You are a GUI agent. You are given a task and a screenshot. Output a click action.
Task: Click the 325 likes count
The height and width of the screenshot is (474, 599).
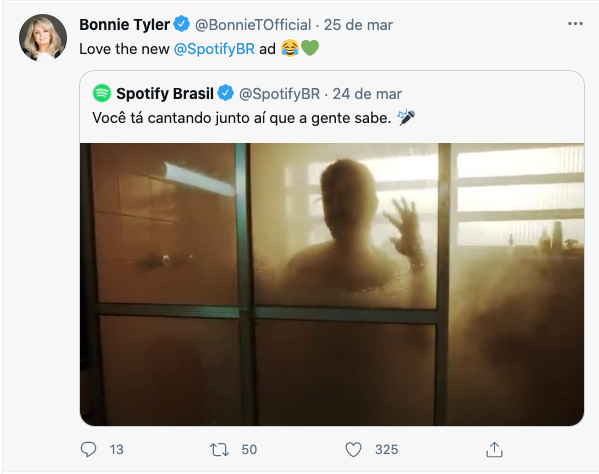[x=387, y=450]
